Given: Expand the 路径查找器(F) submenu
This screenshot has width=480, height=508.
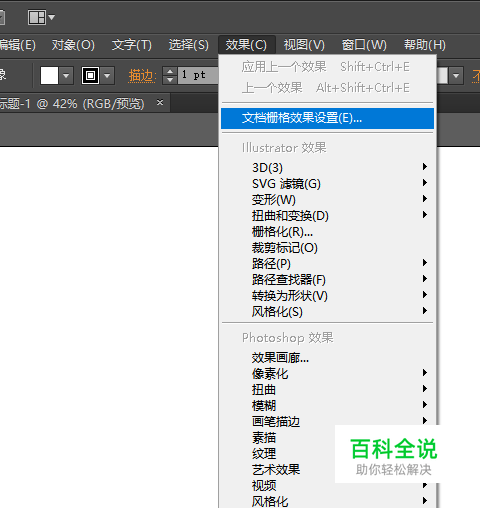Looking at the screenshot, I should (327, 280).
